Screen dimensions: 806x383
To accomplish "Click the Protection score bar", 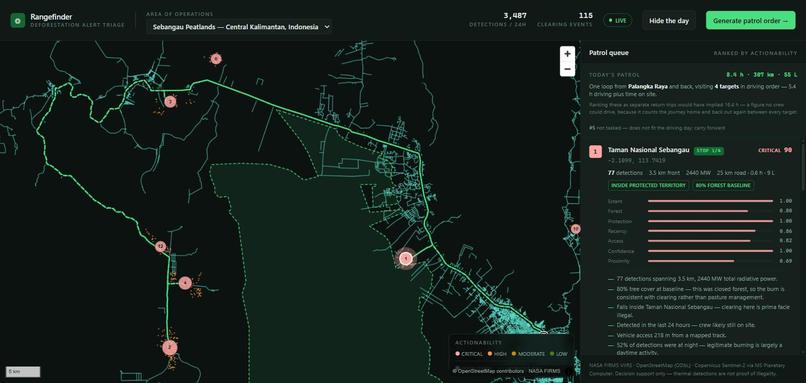I will point(710,221).
